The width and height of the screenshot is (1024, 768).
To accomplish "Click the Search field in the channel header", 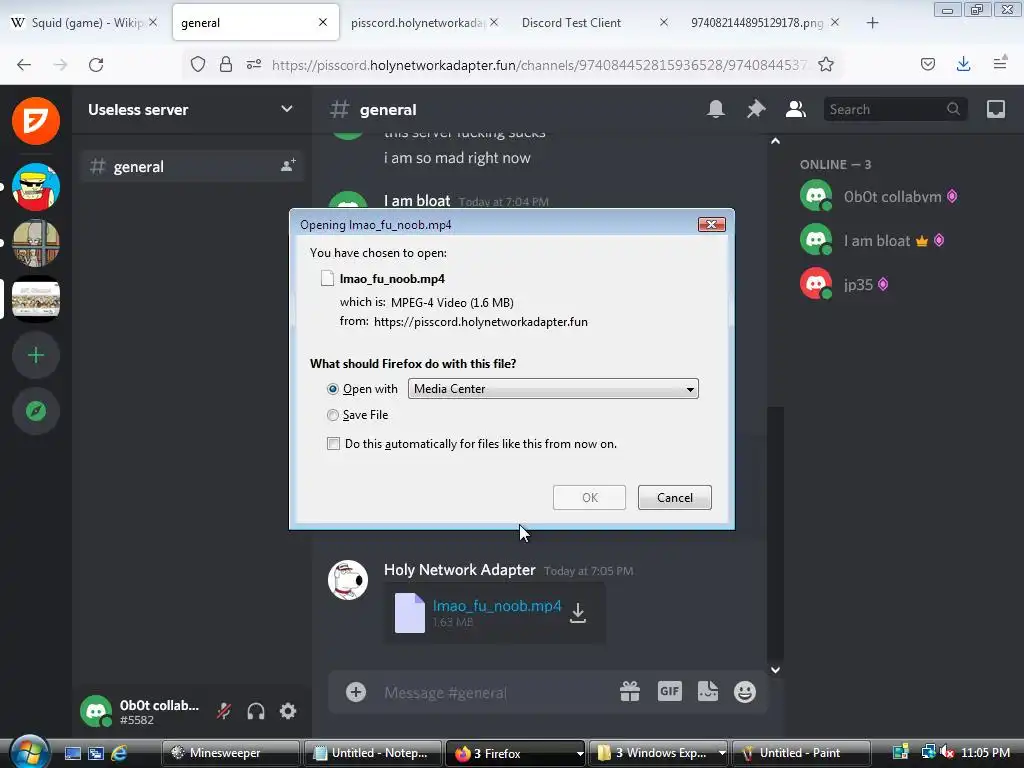I will pos(894,109).
